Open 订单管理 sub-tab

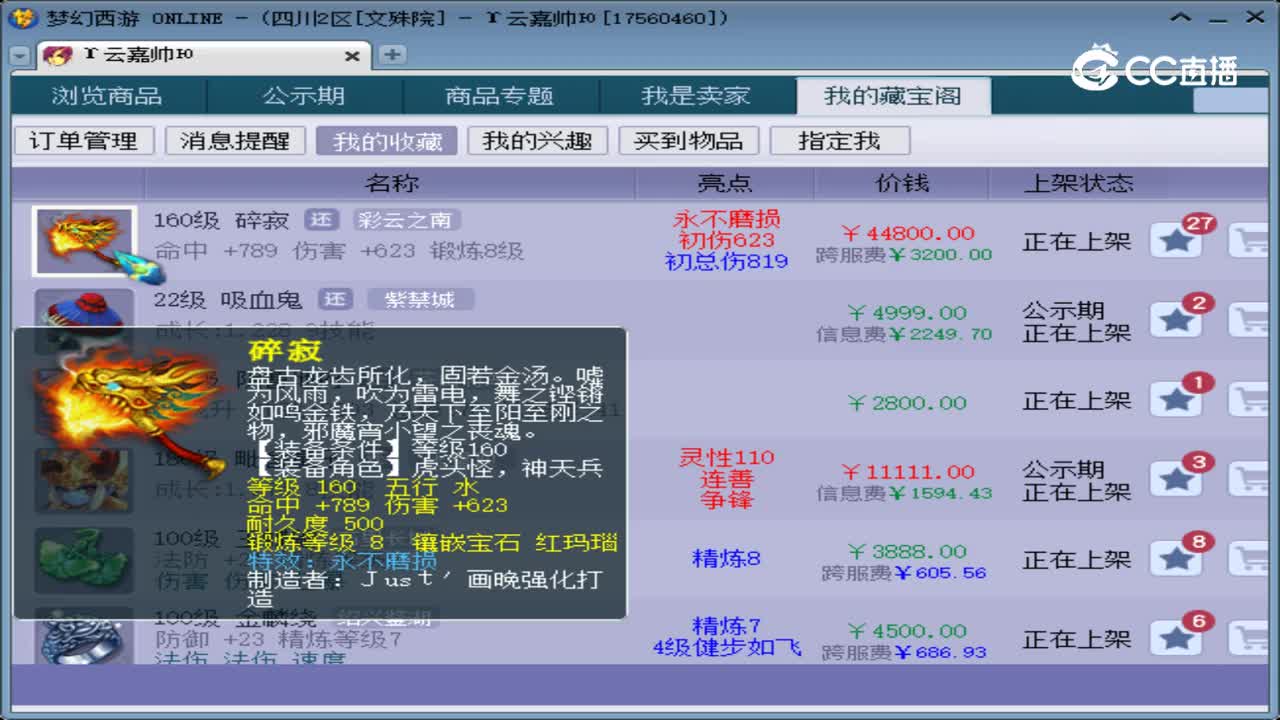click(x=84, y=141)
